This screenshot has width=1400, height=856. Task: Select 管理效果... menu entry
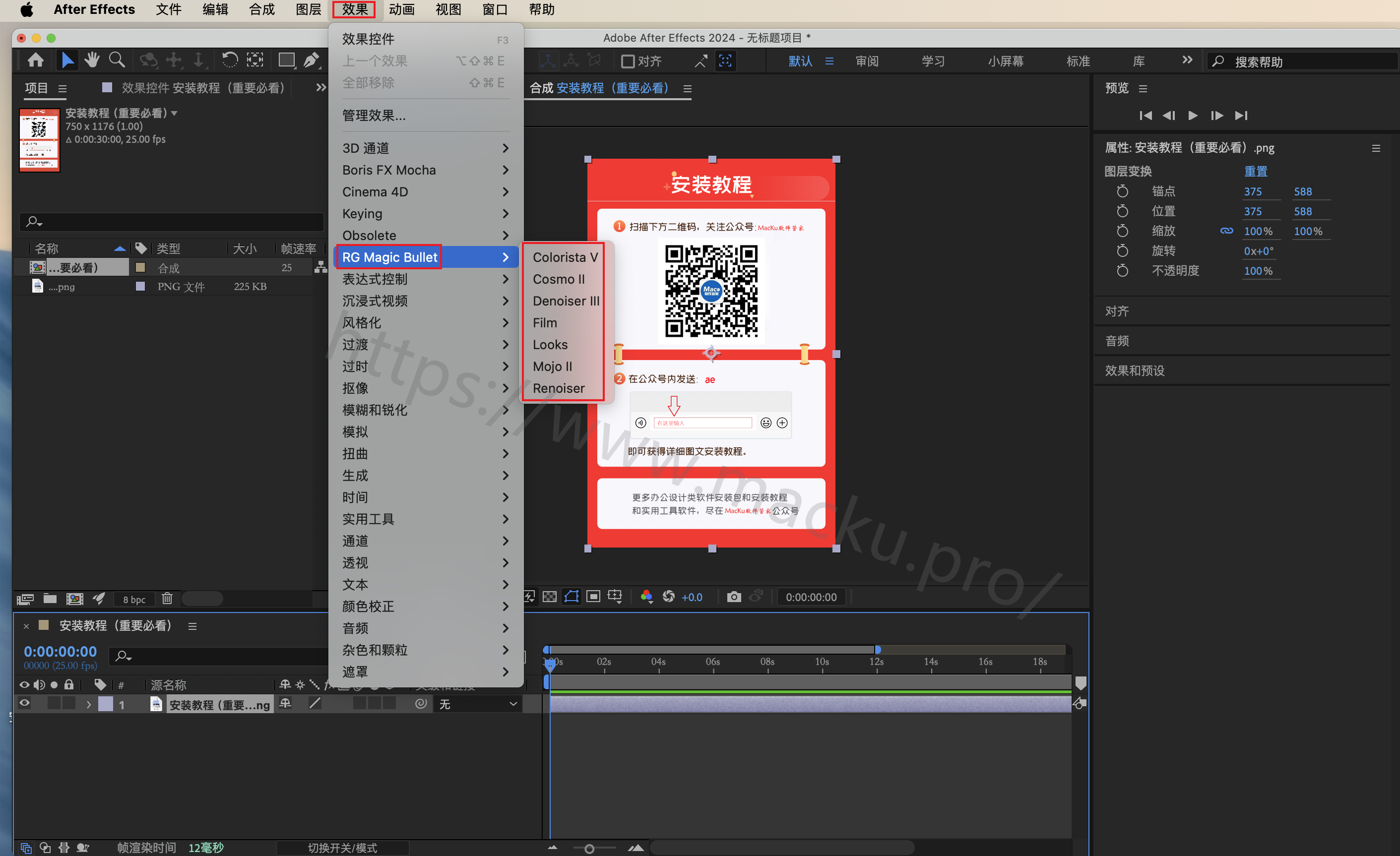[x=425, y=116]
